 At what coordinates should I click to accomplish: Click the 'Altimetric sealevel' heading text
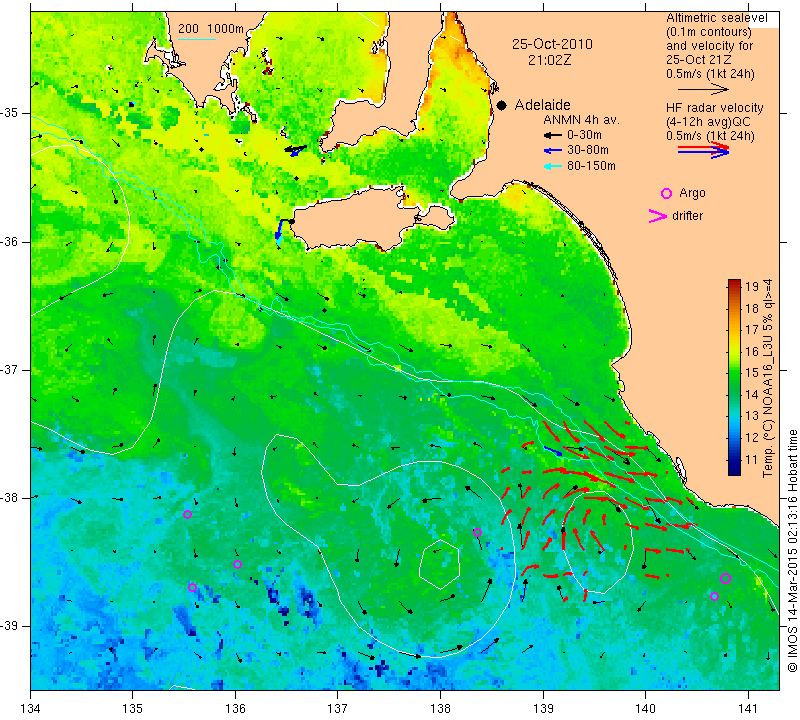point(717,18)
